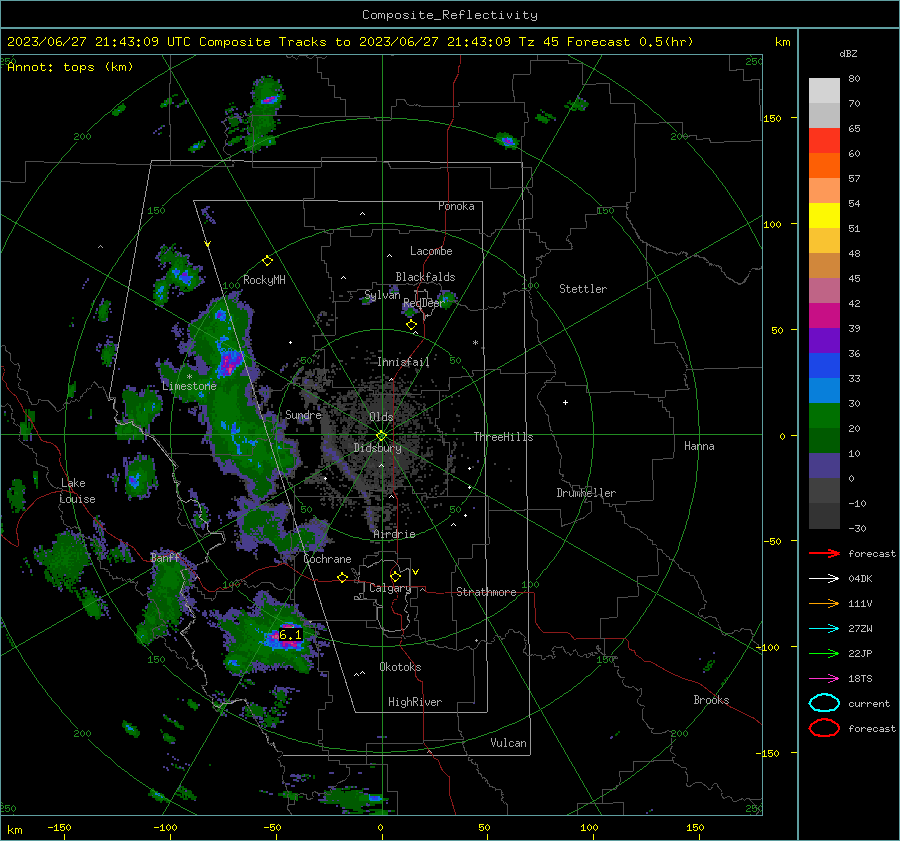
Task: Click the orange 111V arrow legend icon
Action: [824, 603]
